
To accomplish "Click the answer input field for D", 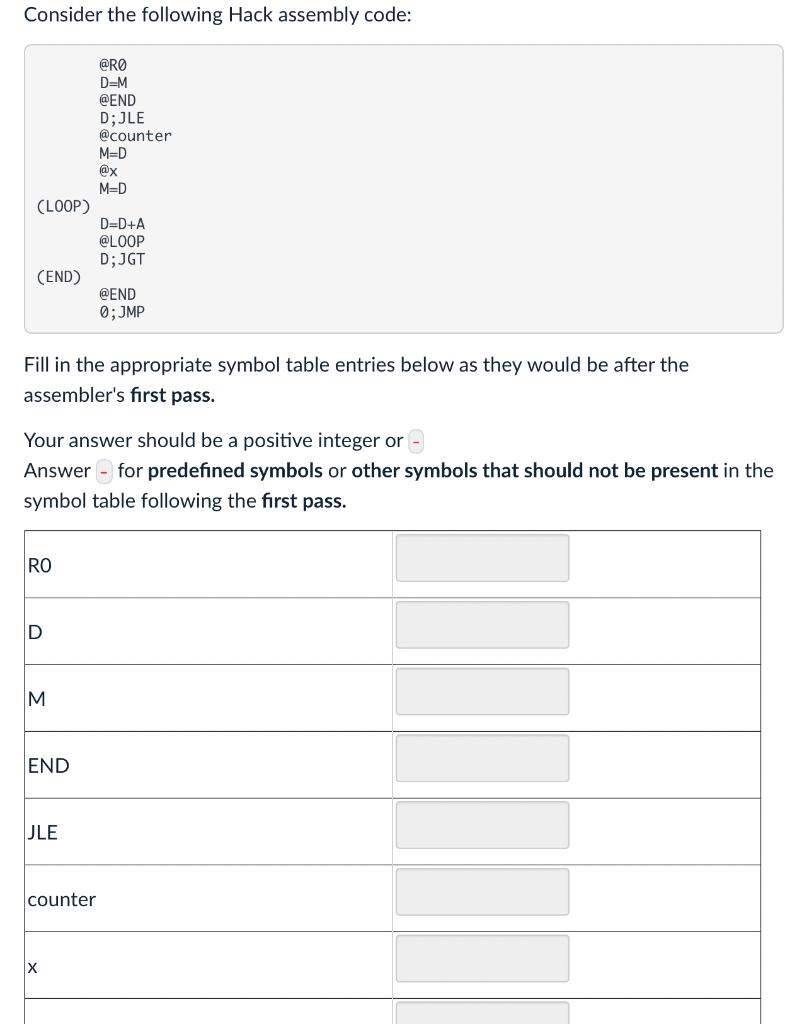I will click(482, 624).
